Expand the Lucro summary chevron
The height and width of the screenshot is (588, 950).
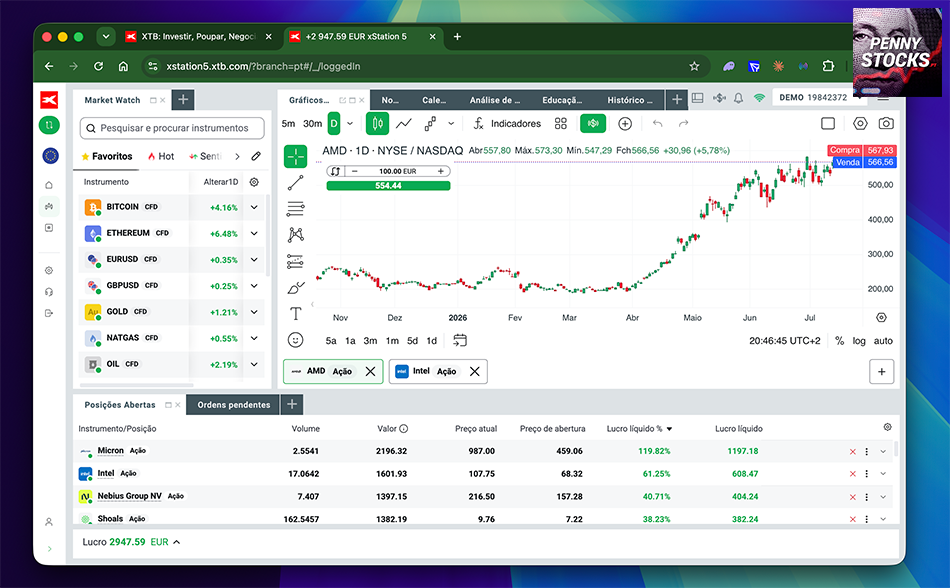click(177, 542)
